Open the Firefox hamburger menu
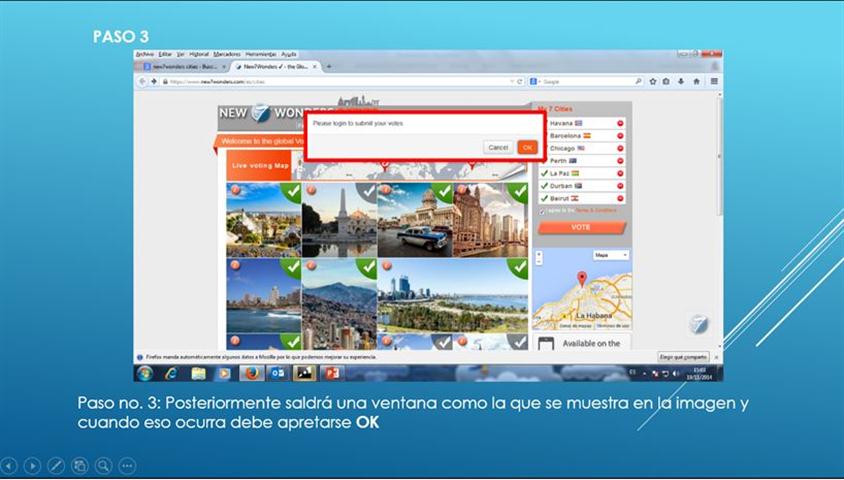The width and height of the screenshot is (844, 480). pyautogui.click(x=714, y=81)
